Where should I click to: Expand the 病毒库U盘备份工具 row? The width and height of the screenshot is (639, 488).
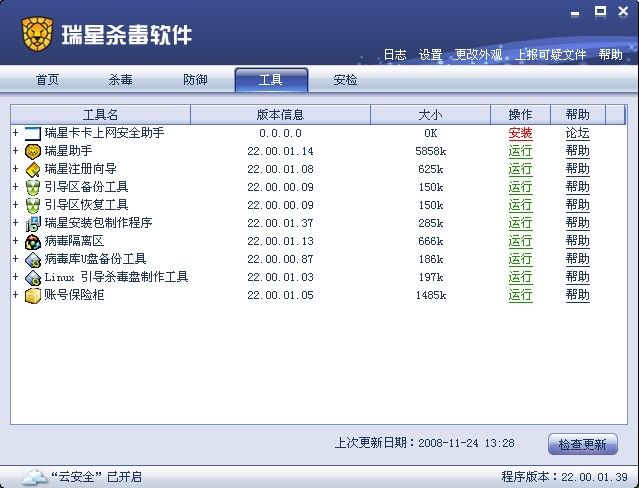coord(15,258)
